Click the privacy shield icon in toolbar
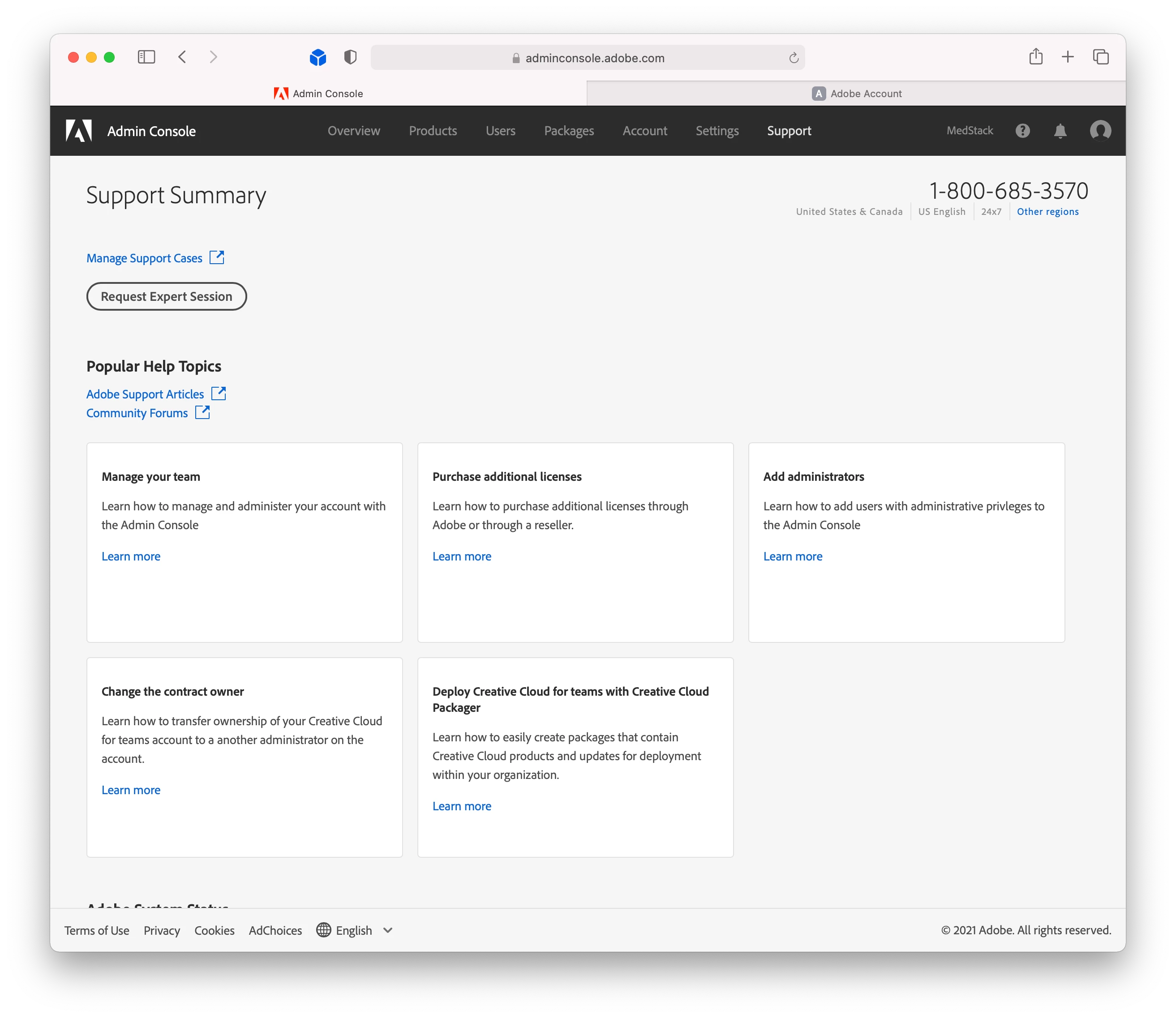1176x1018 pixels. pyautogui.click(x=350, y=57)
